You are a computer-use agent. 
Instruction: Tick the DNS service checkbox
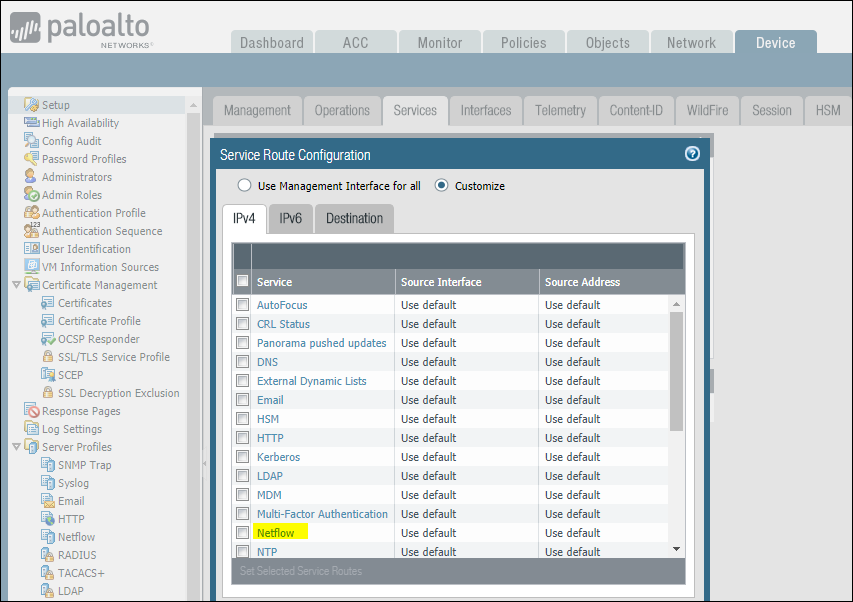click(x=242, y=362)
